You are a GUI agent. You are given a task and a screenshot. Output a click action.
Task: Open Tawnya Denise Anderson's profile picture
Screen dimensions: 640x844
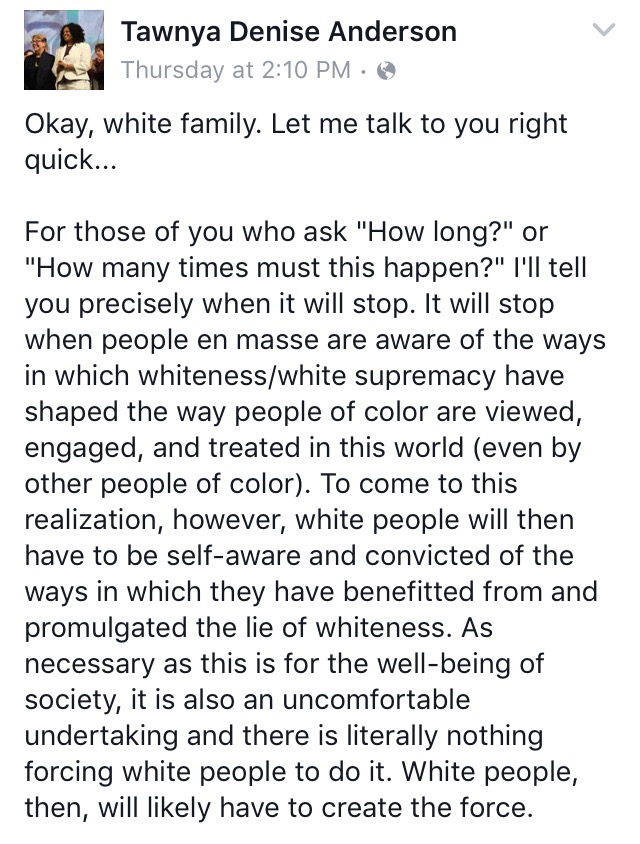64,50
